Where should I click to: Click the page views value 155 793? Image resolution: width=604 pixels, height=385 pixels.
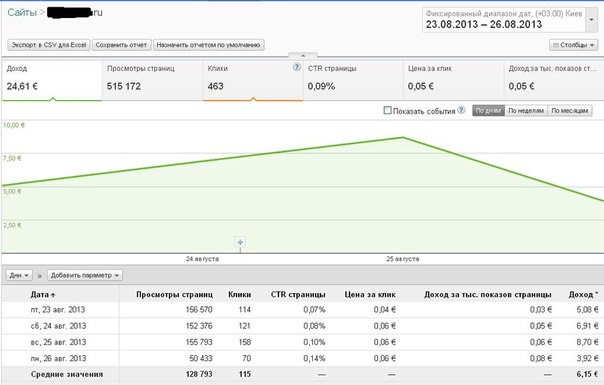point(199,342)
